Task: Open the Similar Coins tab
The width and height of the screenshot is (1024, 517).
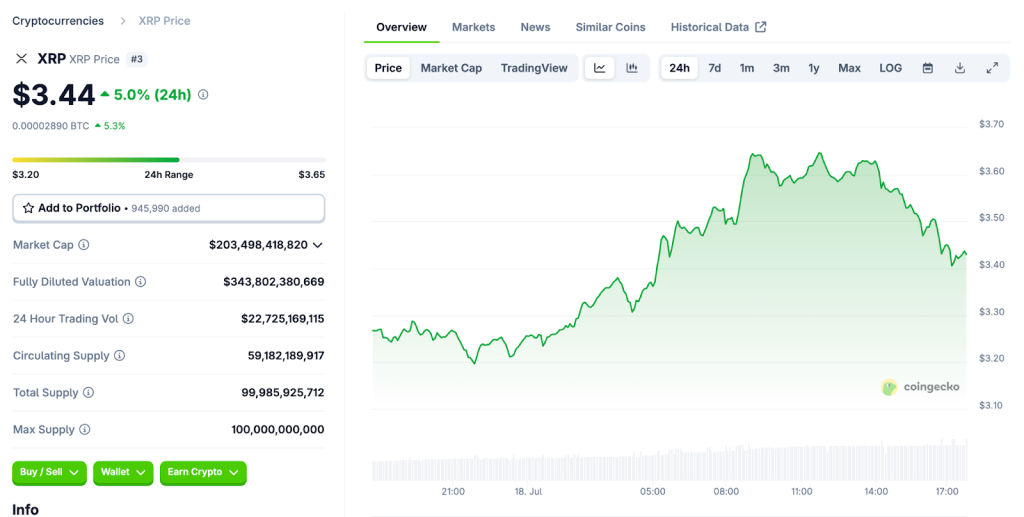Action: [x=611, y=27]
